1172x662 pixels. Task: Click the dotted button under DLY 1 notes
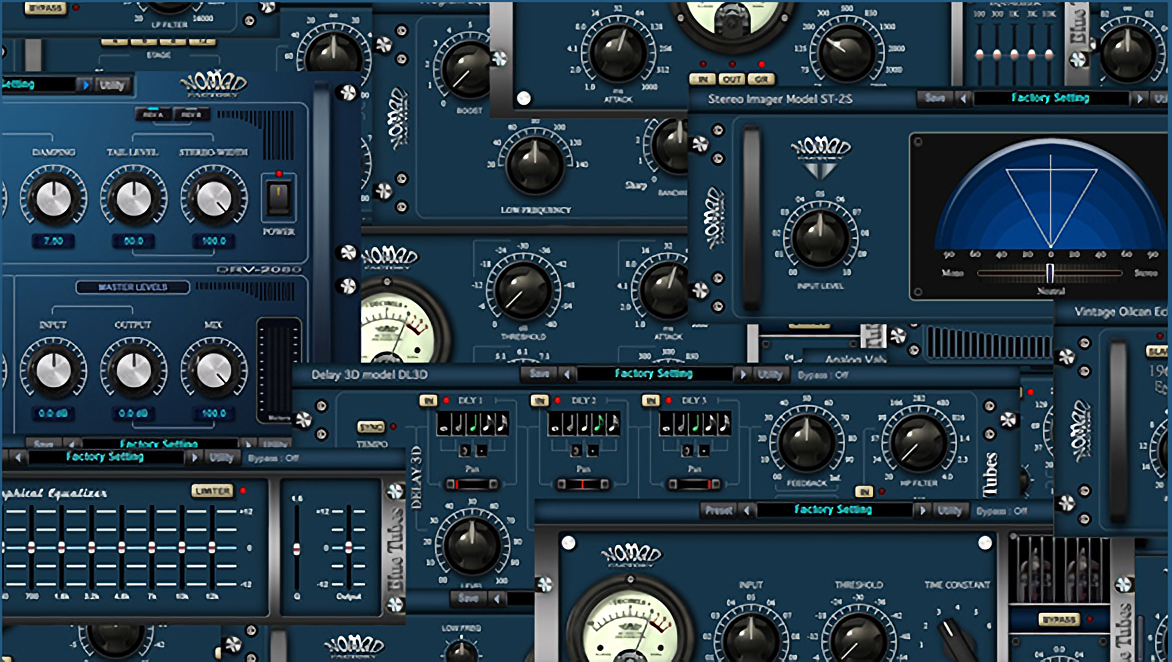click(481, 451)
